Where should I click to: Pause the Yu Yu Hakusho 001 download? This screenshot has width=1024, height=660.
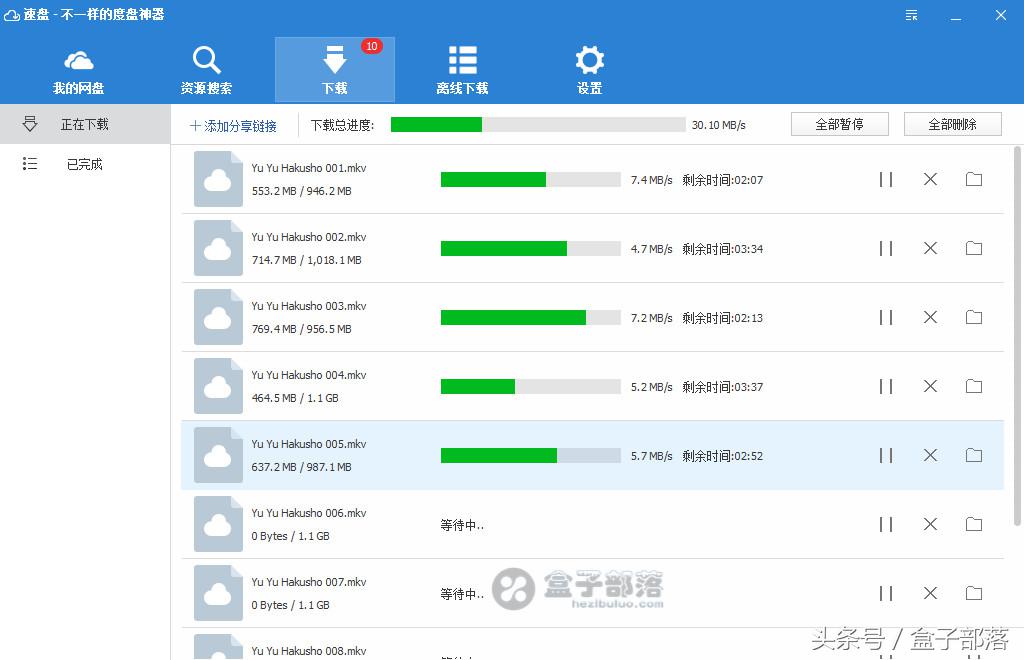click(x=885, y=179)
